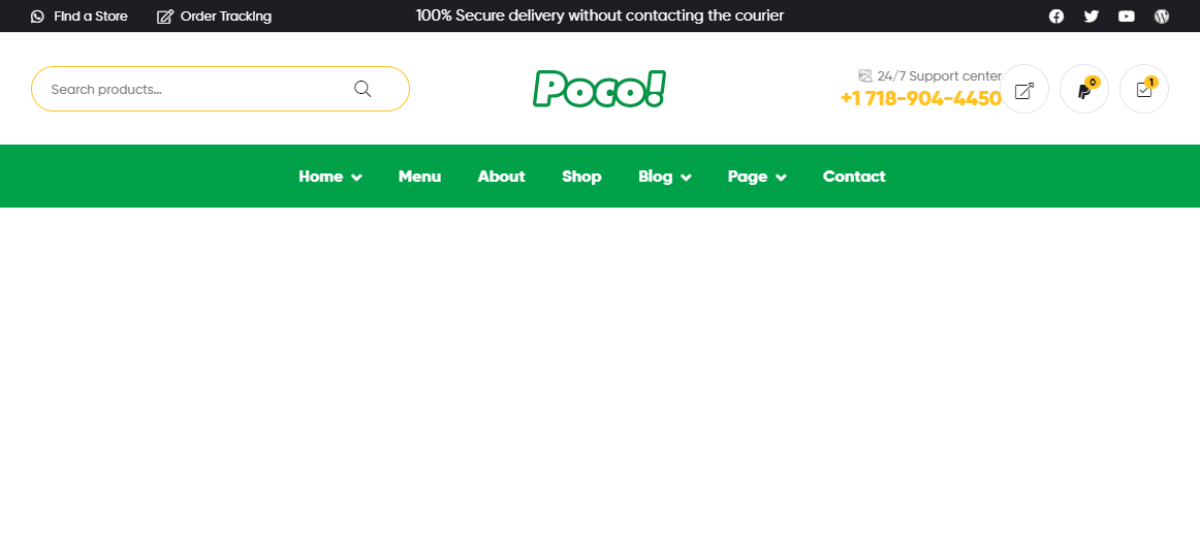Open the Twitter social icon
This screenshot has height=555, width=1200.
(x=1091, y=16)
